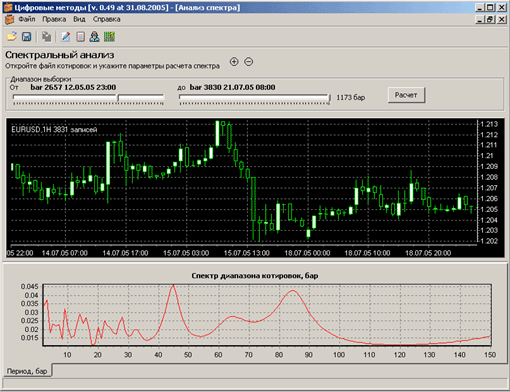Click the person with glasses icon
510x392 pixels.
coord(94,36)
